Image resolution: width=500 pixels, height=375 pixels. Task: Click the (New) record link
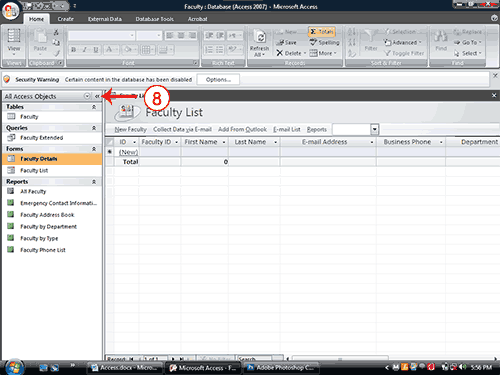128,152
